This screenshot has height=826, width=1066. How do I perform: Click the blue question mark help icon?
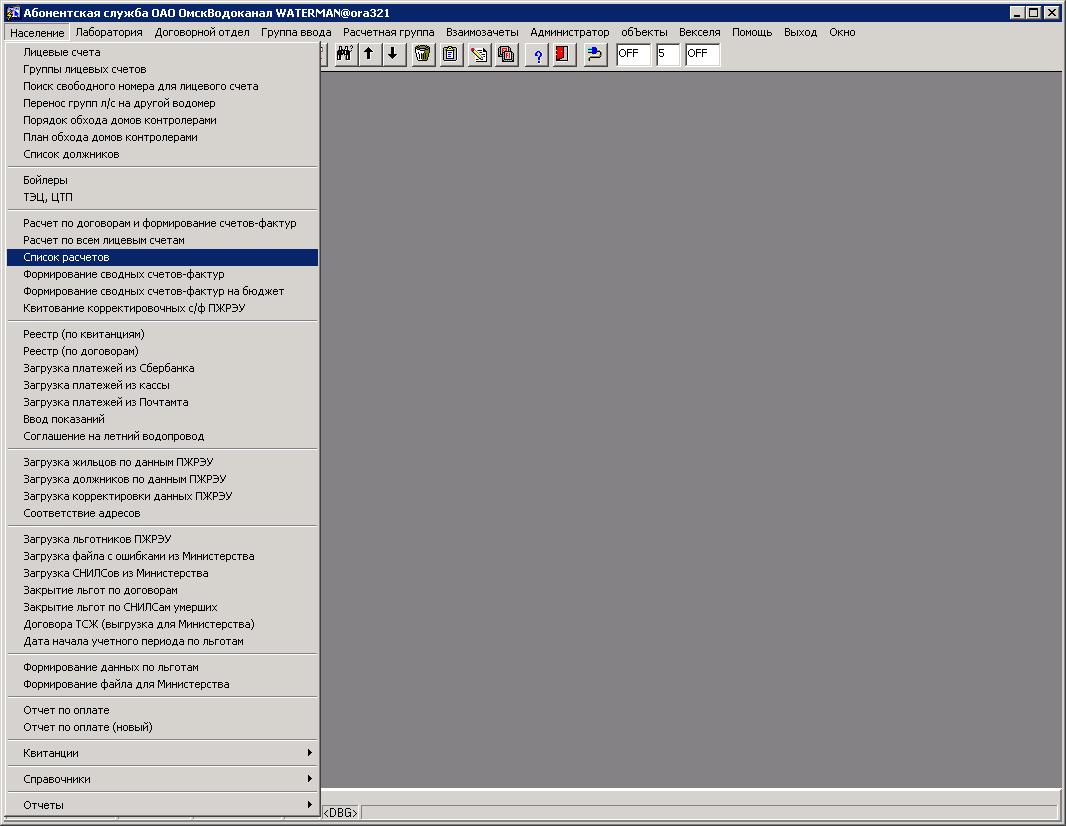537,54
